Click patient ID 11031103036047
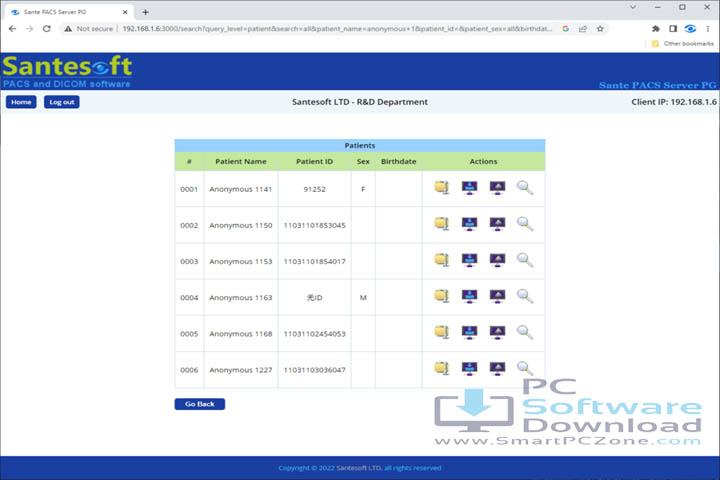This screenshot has height=480, width=720. [315, 370]
